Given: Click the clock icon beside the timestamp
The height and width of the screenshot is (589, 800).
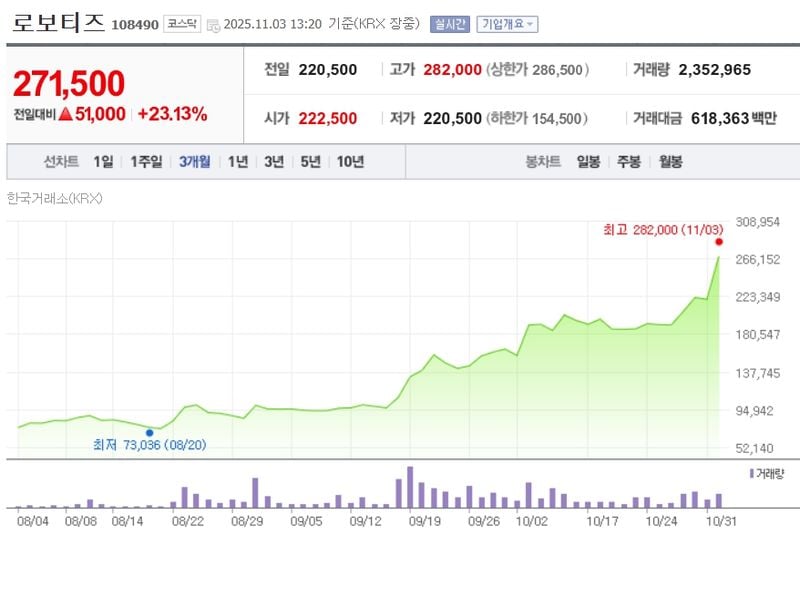Looking at the screenshot, I should (x=213, y=25).
